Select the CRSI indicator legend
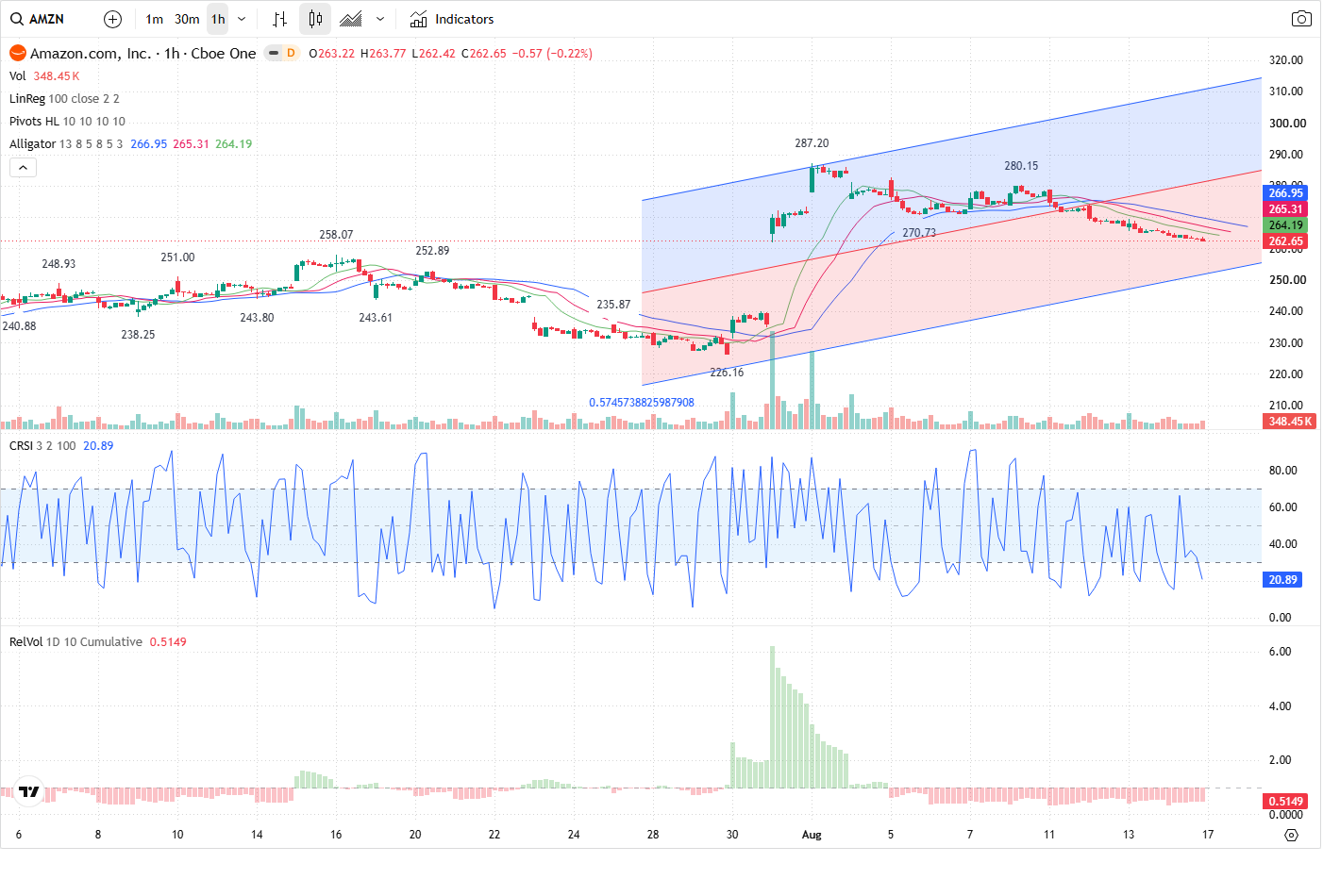Image resolution: width=1340 pixels, height=896 pixels. [x=21, y=445]
